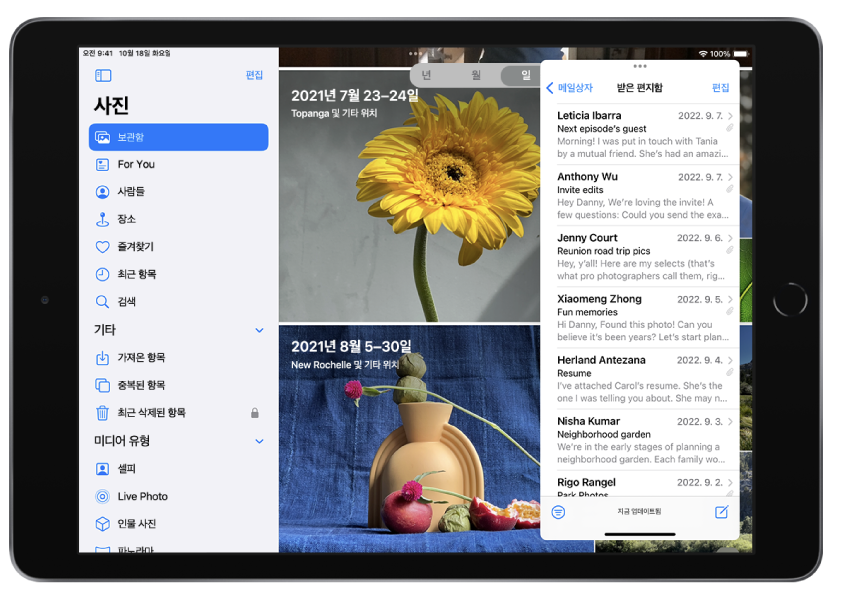Click the 사람들 person icon
This screenshot has width=842, height=602.
coord(103,192)
